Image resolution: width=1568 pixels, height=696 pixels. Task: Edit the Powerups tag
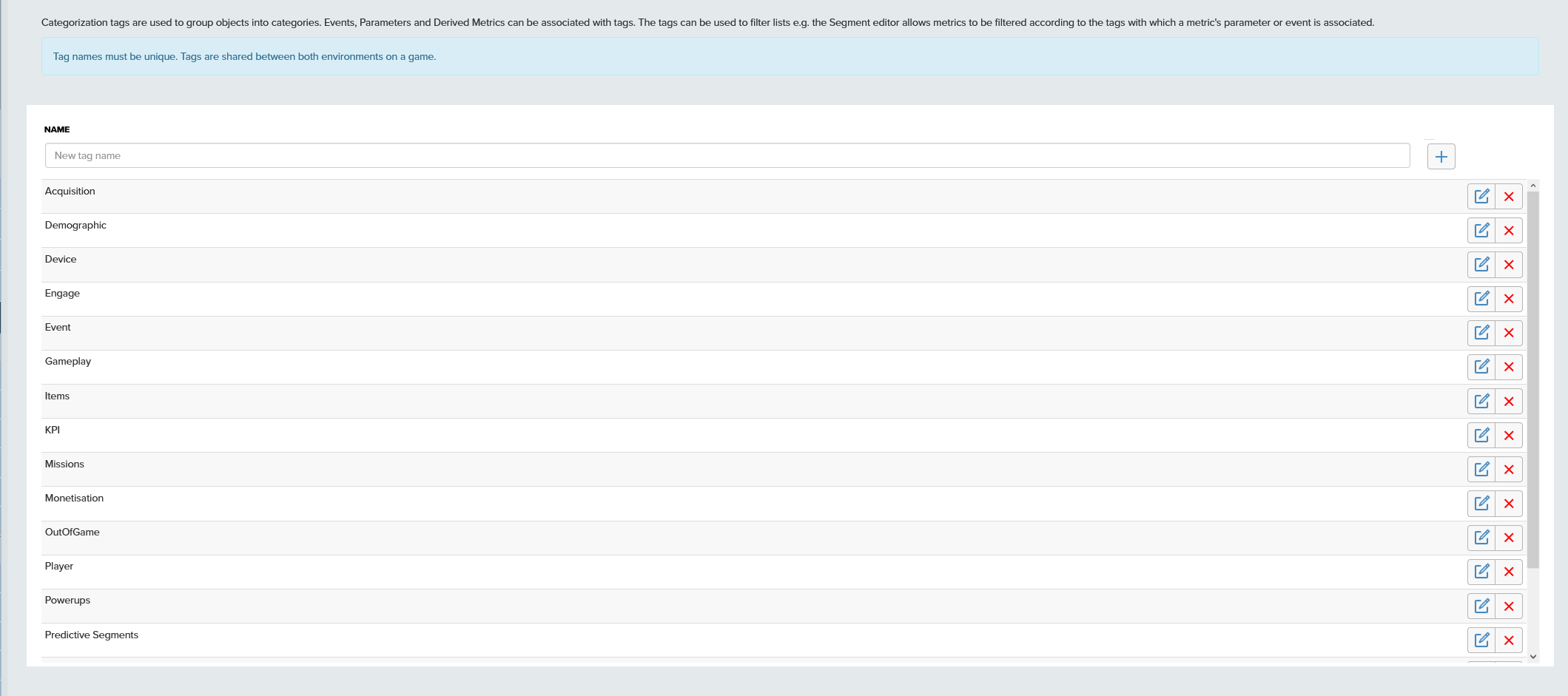pos(1481,606)
